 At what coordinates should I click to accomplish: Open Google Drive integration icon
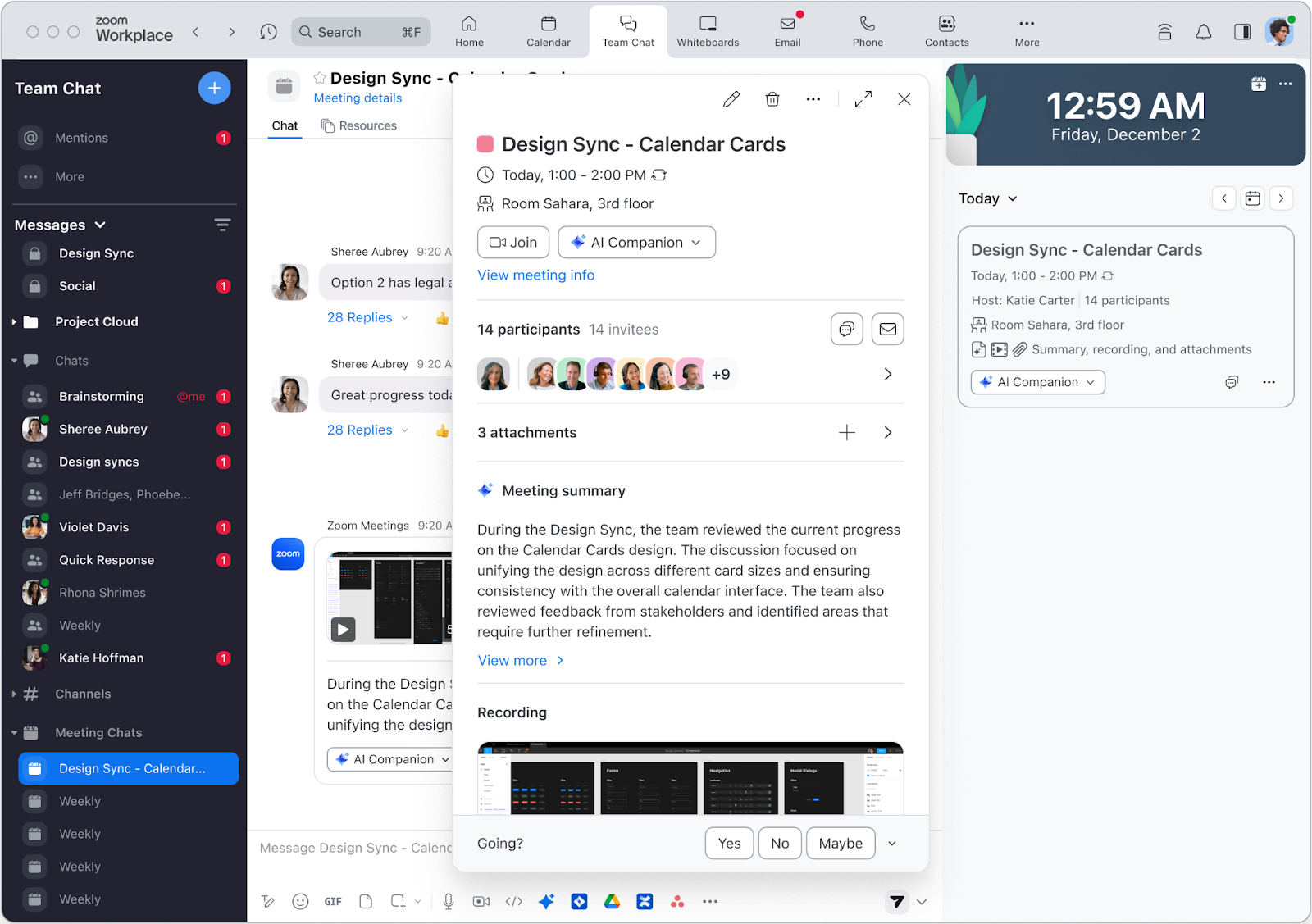click(x=612, y=902)
